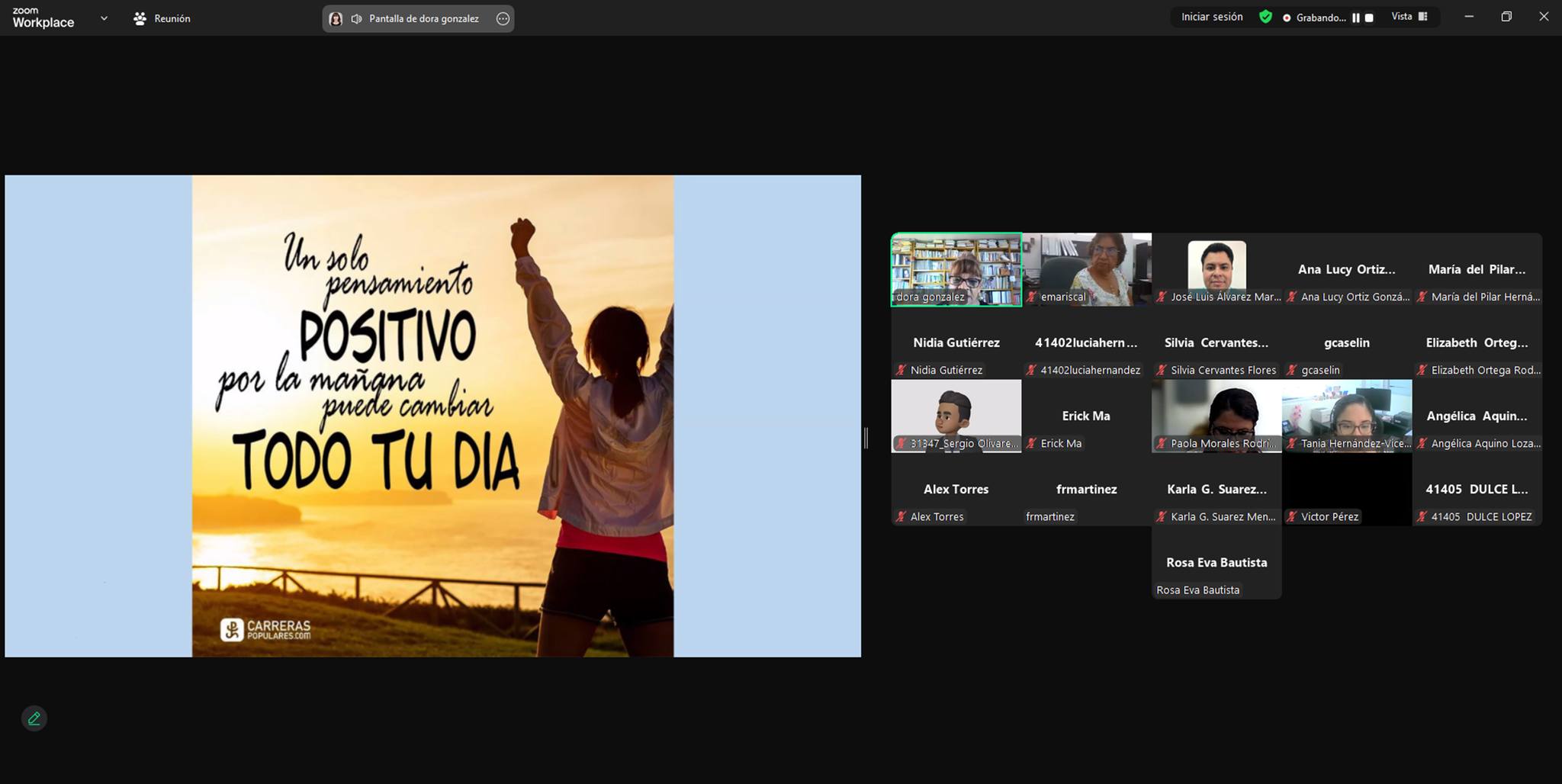Screen dimensions: 1562x784
Task: Open more options for shared screen
Action: pyautogui.click(x=503, y=19)
